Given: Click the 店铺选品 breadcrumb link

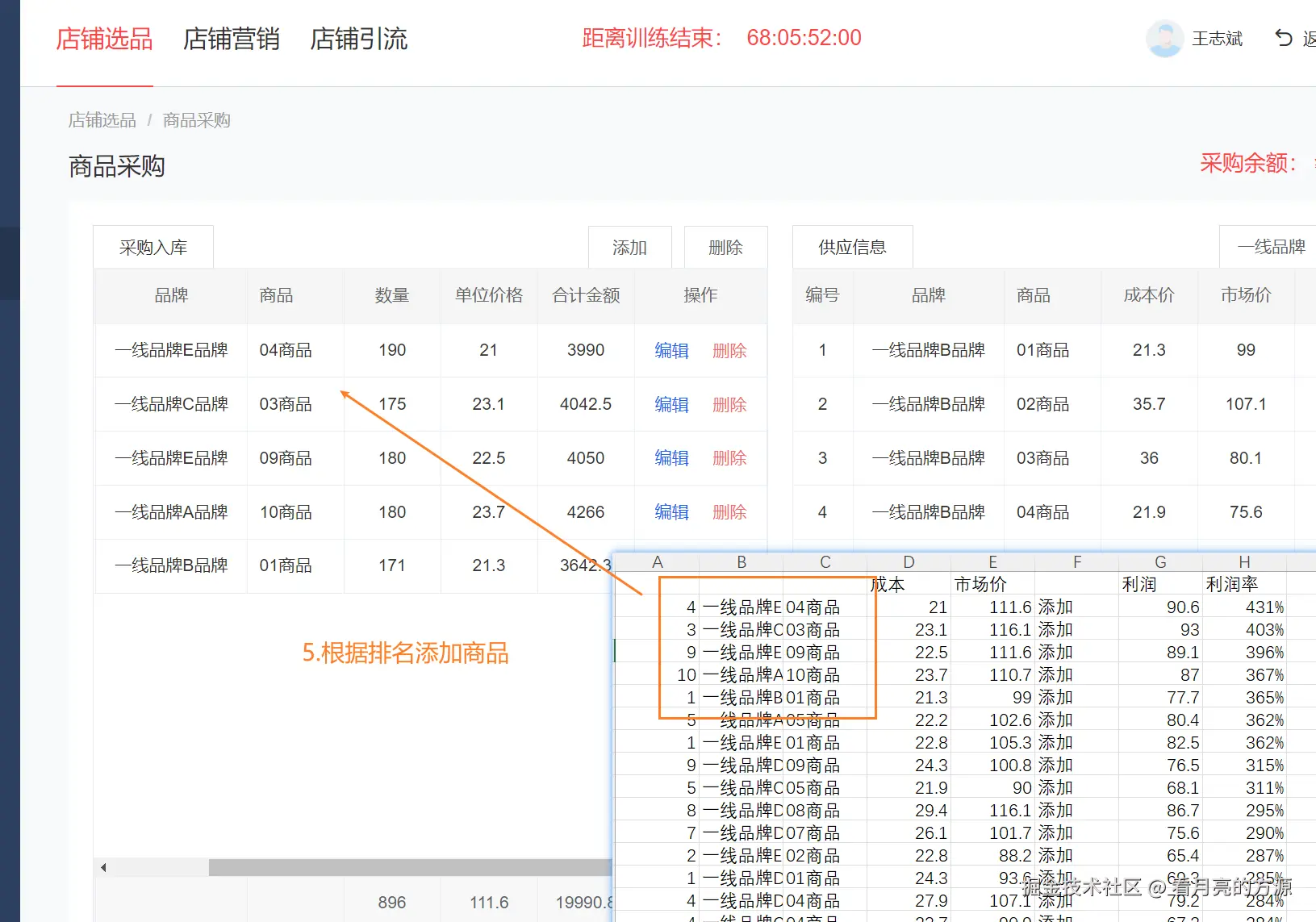Looking at the screenshot, I should click(x=102, y=120).
